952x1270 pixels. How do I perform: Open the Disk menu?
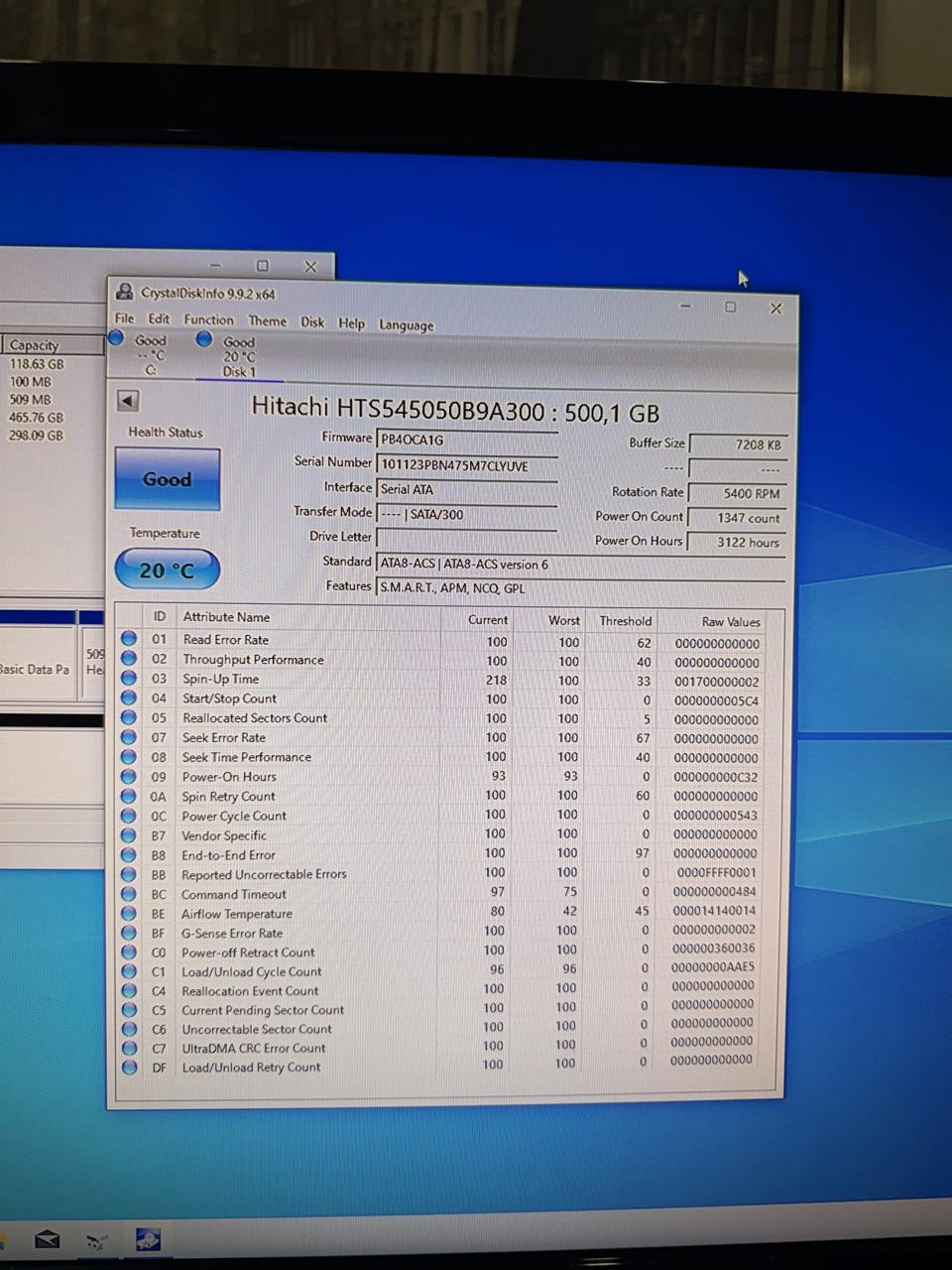[x=312, y=321]
